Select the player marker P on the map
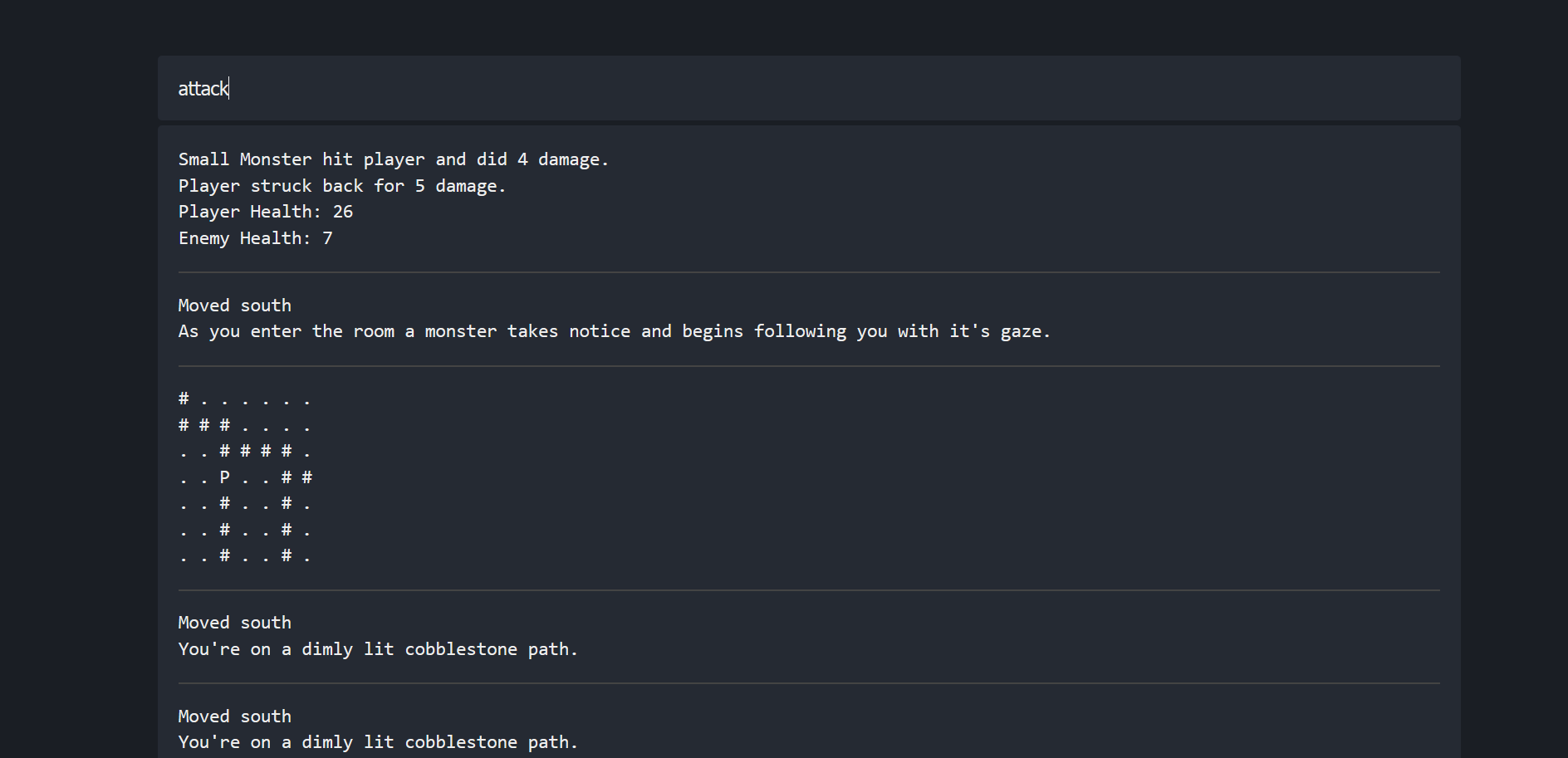Image resolution: width=1568 pixels, height=758 pixels. 223,477
